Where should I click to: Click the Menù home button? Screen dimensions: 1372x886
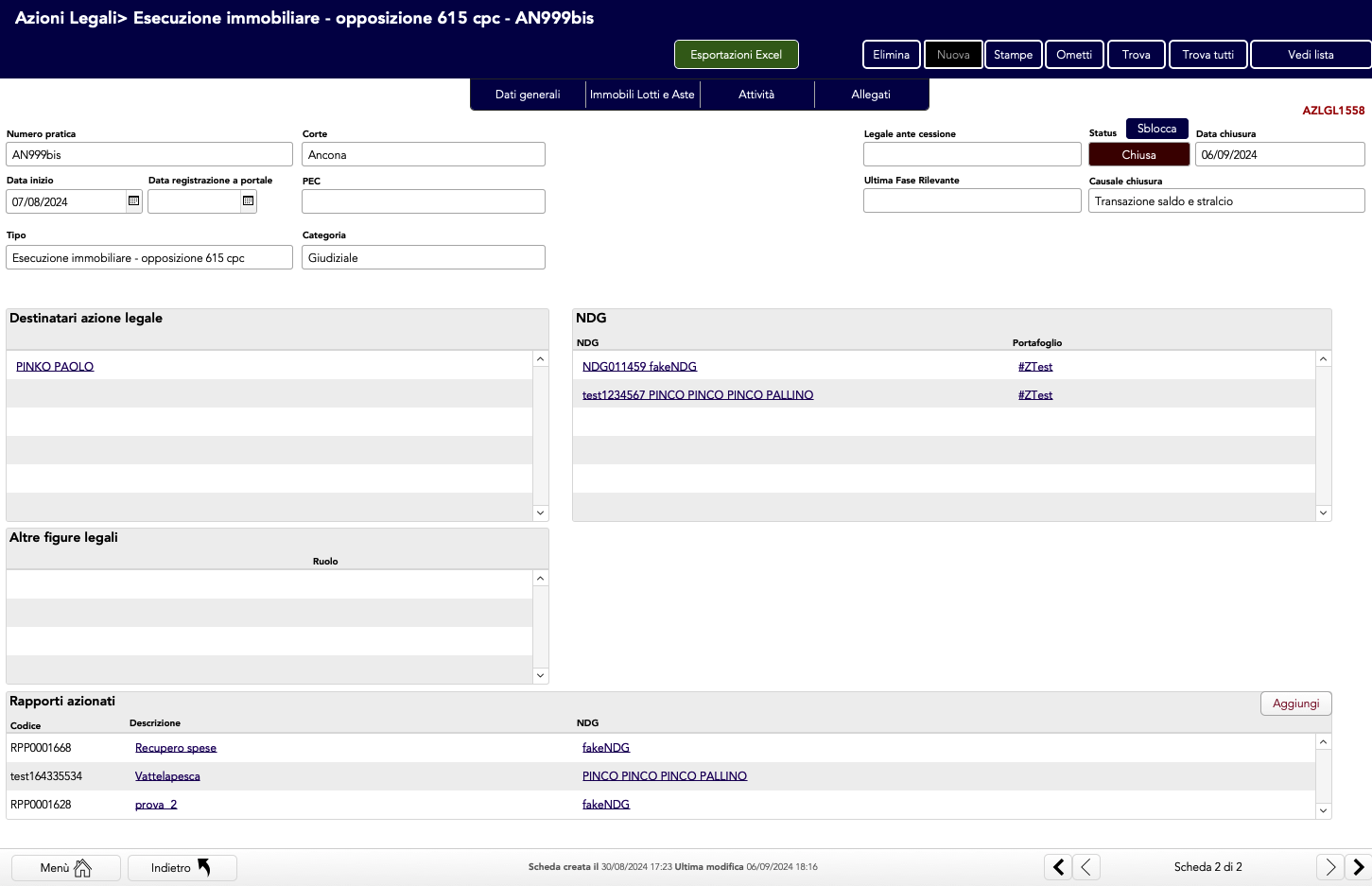tap(66, 868)
